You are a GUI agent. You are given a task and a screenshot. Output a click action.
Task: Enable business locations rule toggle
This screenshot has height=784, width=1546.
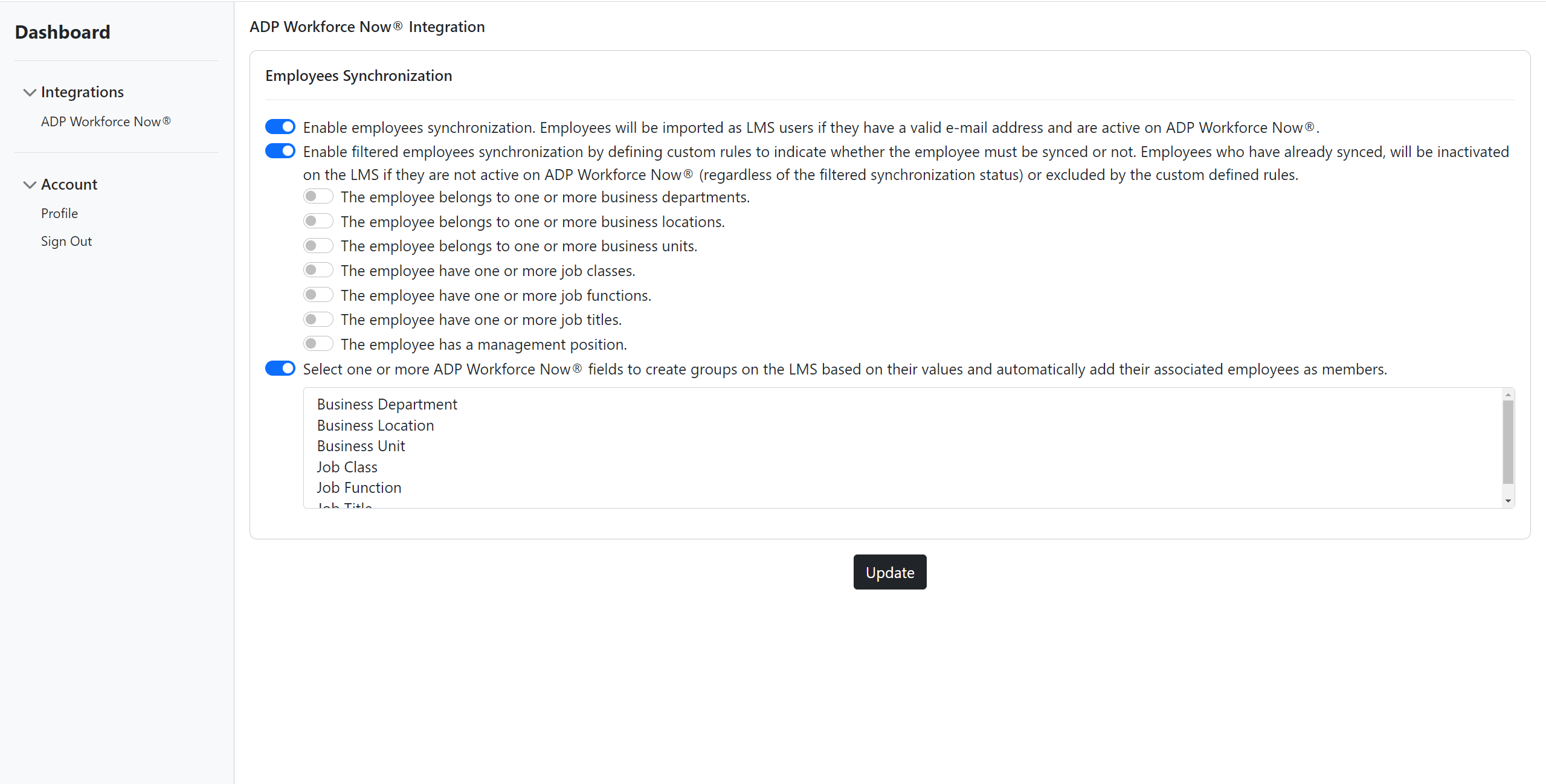pos(318,221)
